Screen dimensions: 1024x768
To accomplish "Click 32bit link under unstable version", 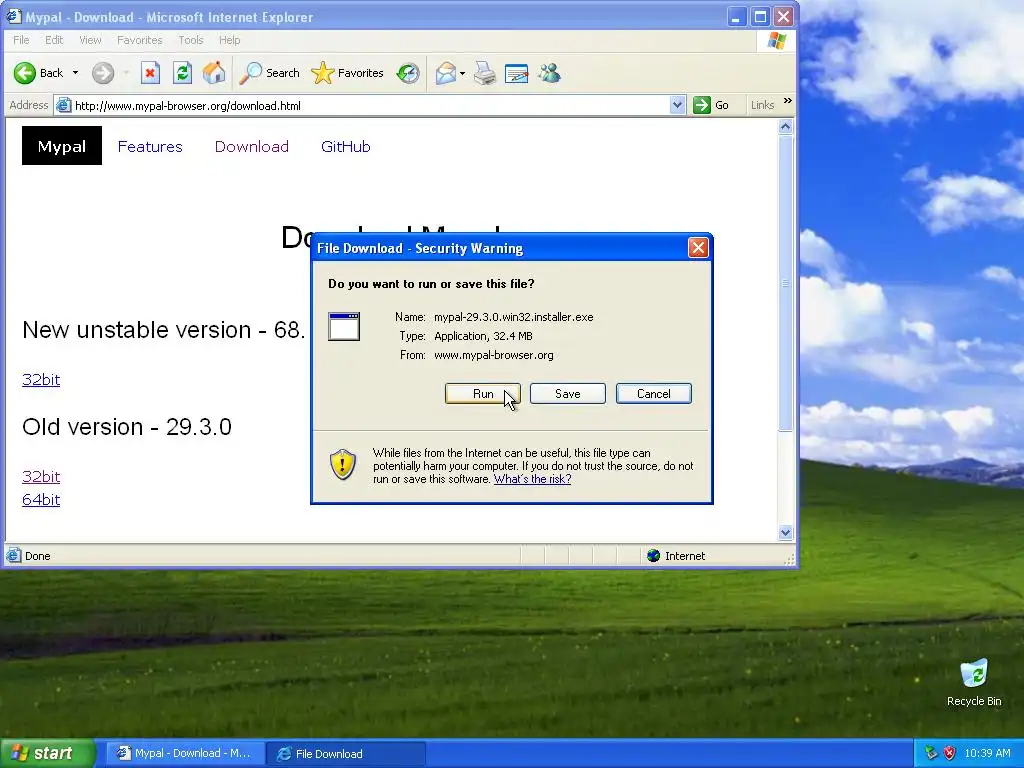I will click(41, 379).
